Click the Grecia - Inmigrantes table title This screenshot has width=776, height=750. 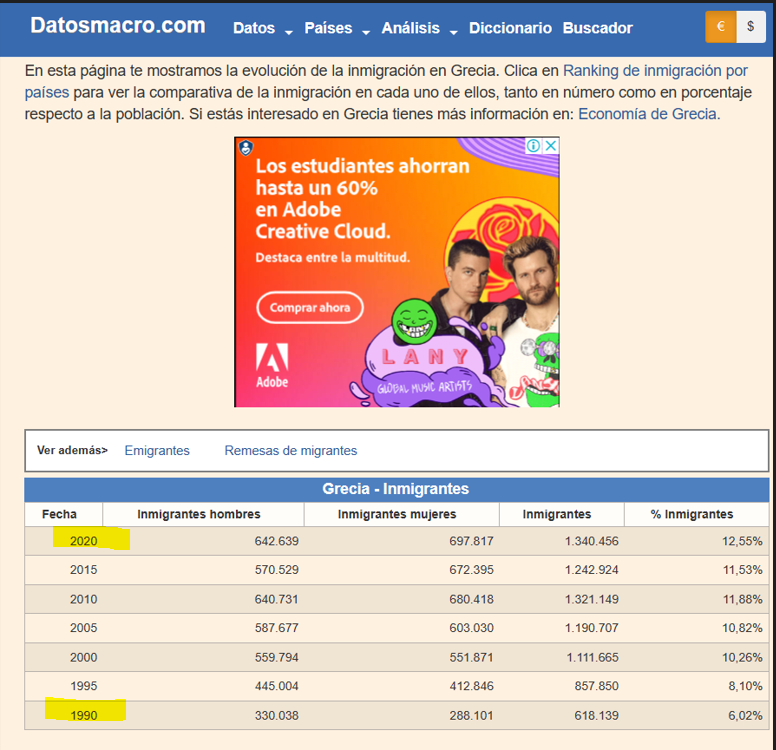[x=395, y=489]
